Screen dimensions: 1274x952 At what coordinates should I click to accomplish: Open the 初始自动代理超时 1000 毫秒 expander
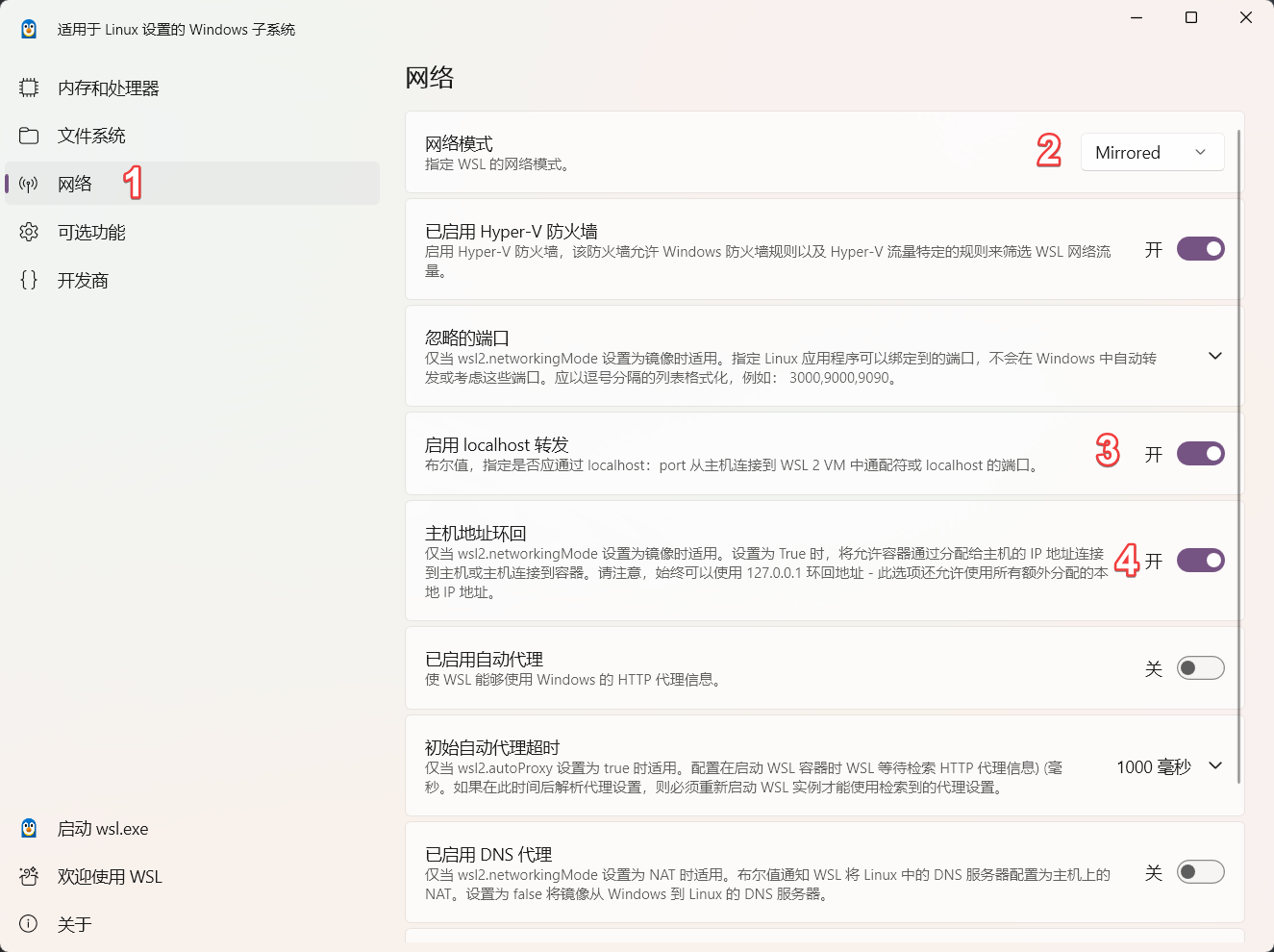1215,765
